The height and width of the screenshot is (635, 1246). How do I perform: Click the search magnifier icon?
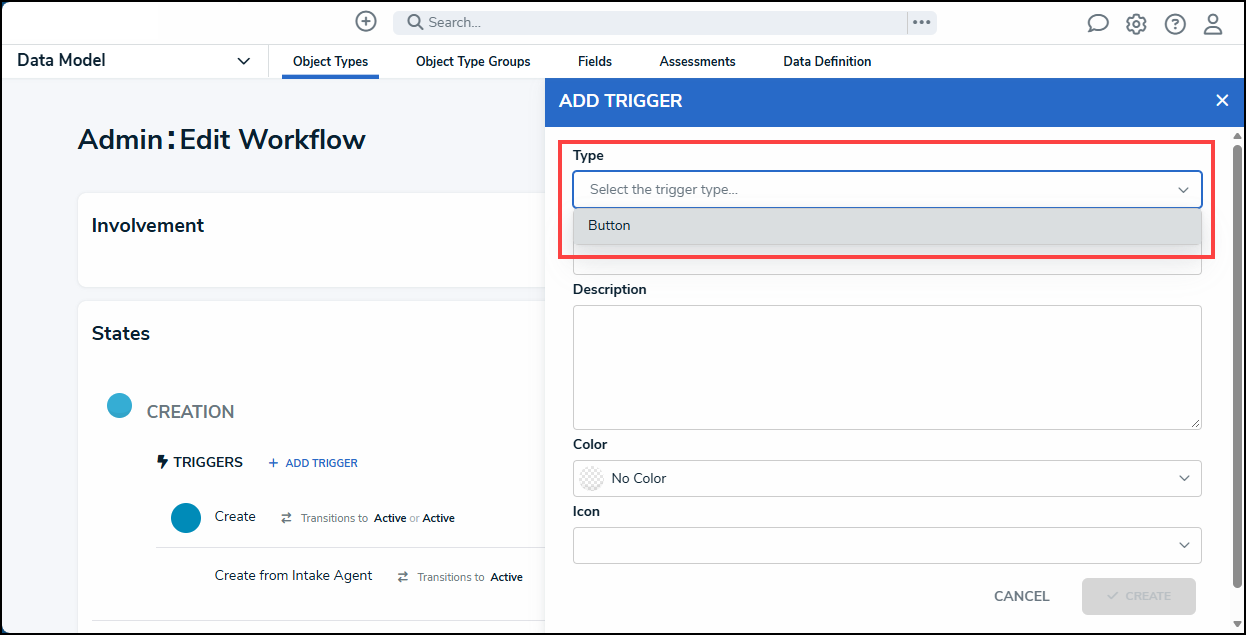click(415, 22)
